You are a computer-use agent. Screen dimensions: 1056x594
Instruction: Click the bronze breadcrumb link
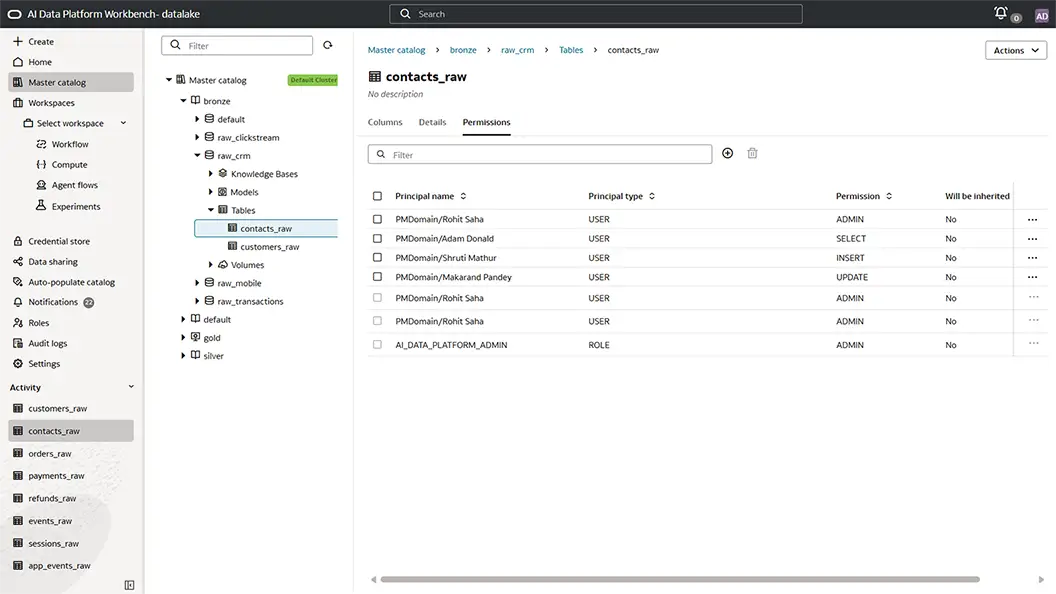(463, 50)
